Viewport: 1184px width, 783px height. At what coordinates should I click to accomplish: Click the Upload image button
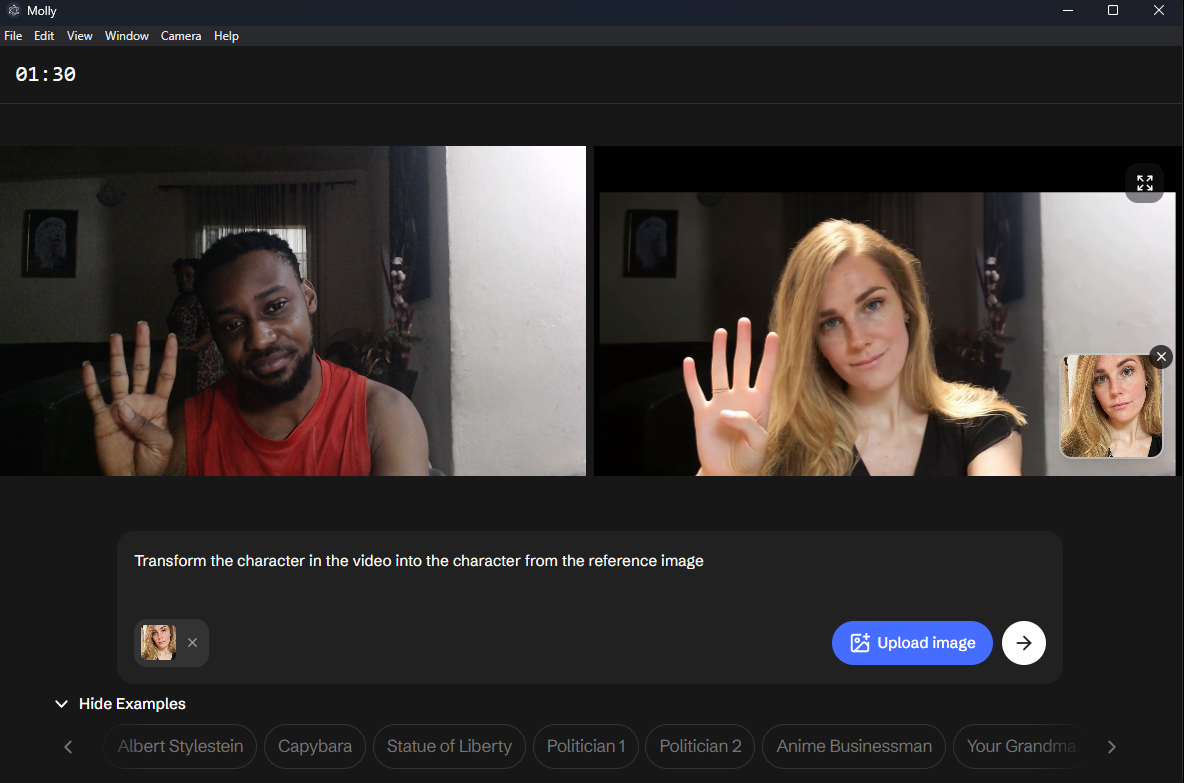tap(912, 643)
